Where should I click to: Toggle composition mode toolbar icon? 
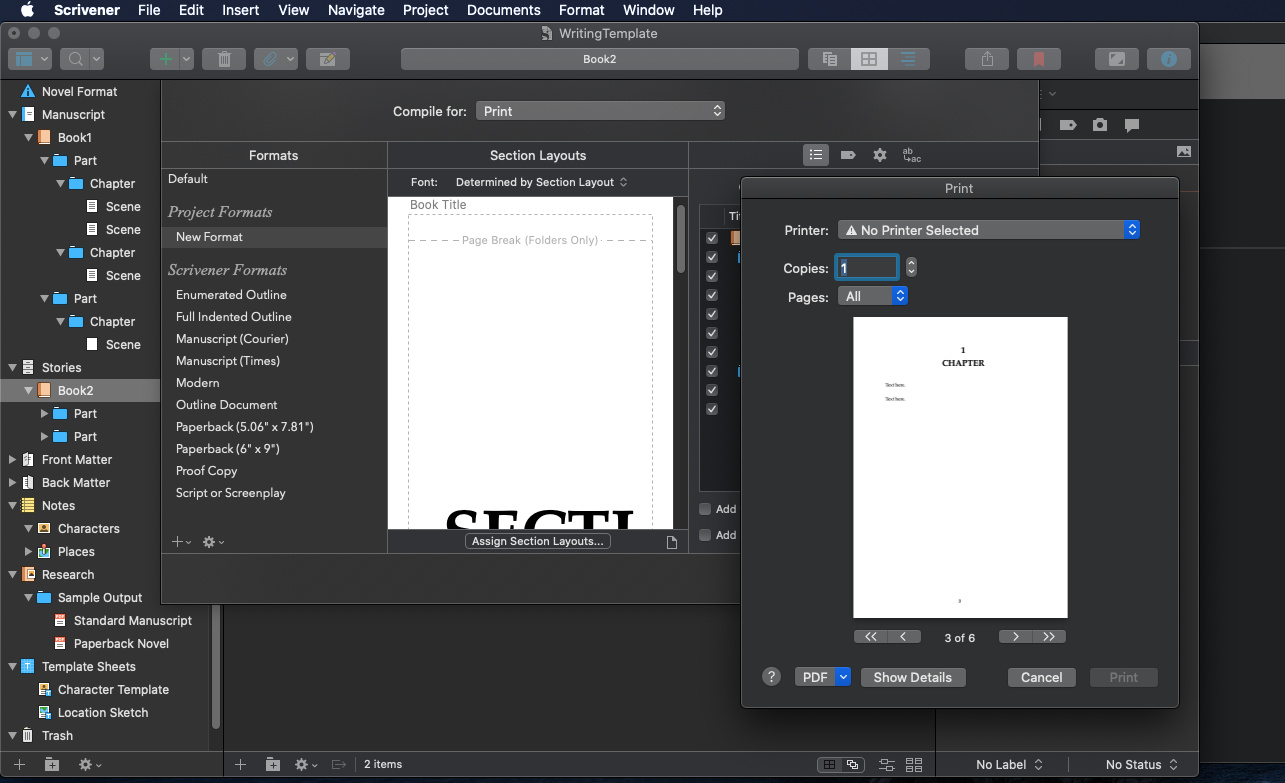[1116, 59]
